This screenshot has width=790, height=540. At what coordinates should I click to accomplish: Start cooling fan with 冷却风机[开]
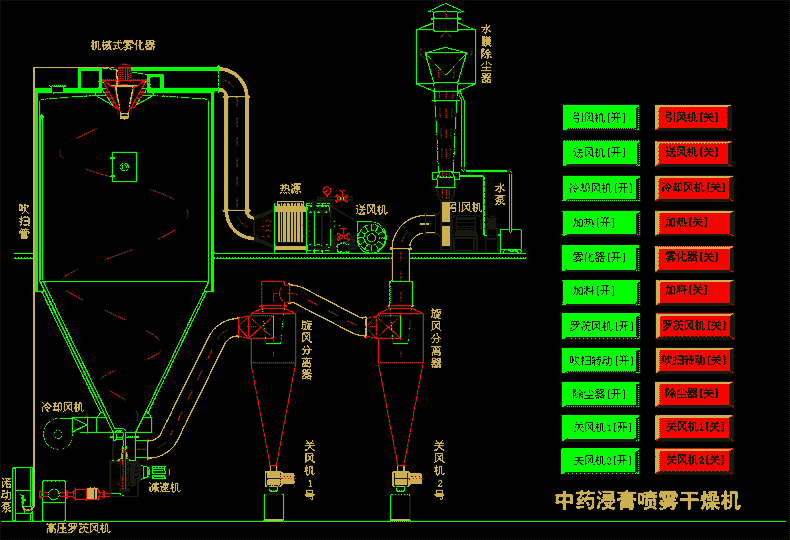click(600, 188)
